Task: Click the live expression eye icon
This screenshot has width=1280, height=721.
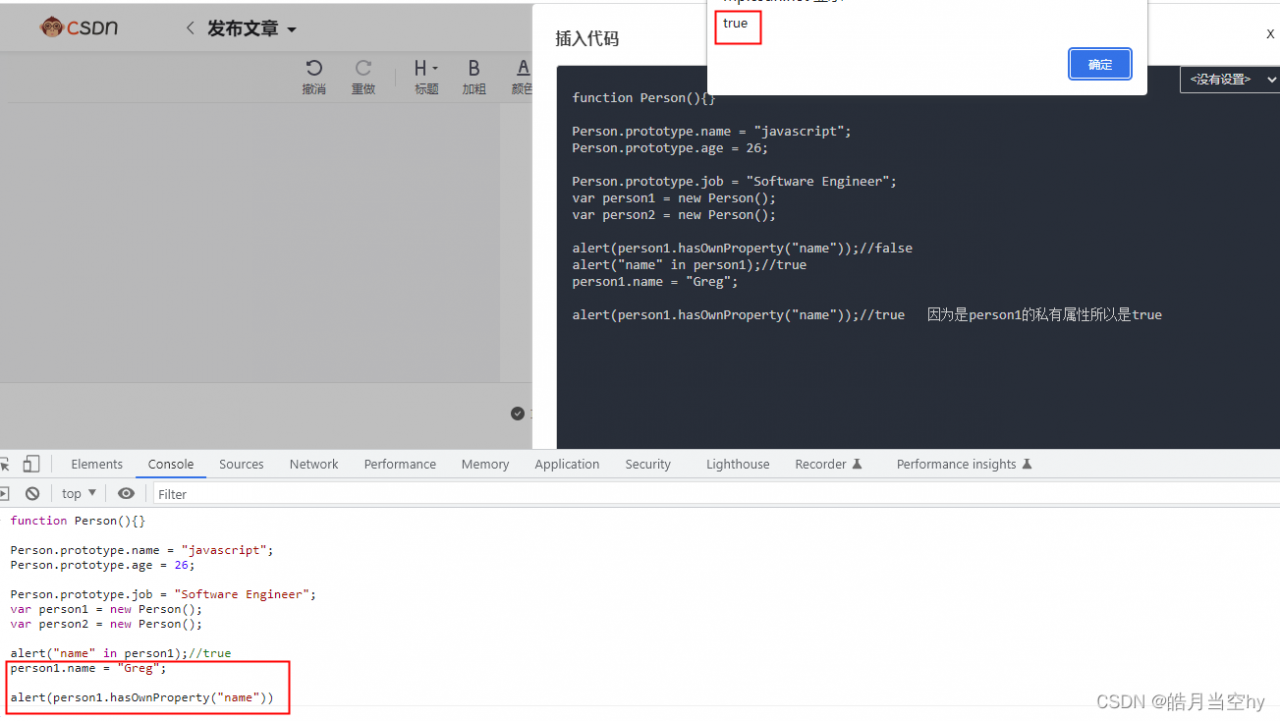Action: [126, 493]
